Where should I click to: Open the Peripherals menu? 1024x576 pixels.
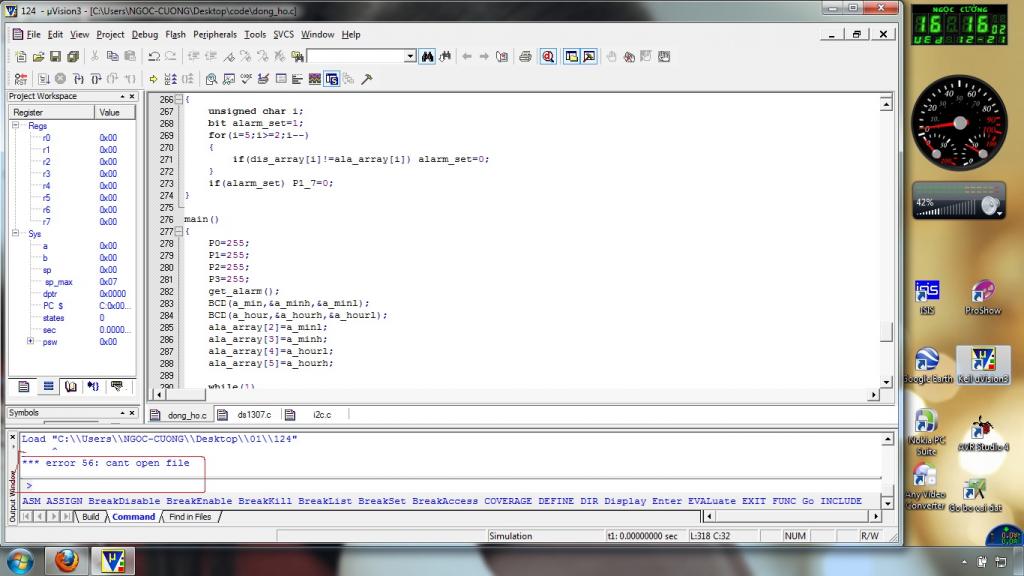click(215, 34)
